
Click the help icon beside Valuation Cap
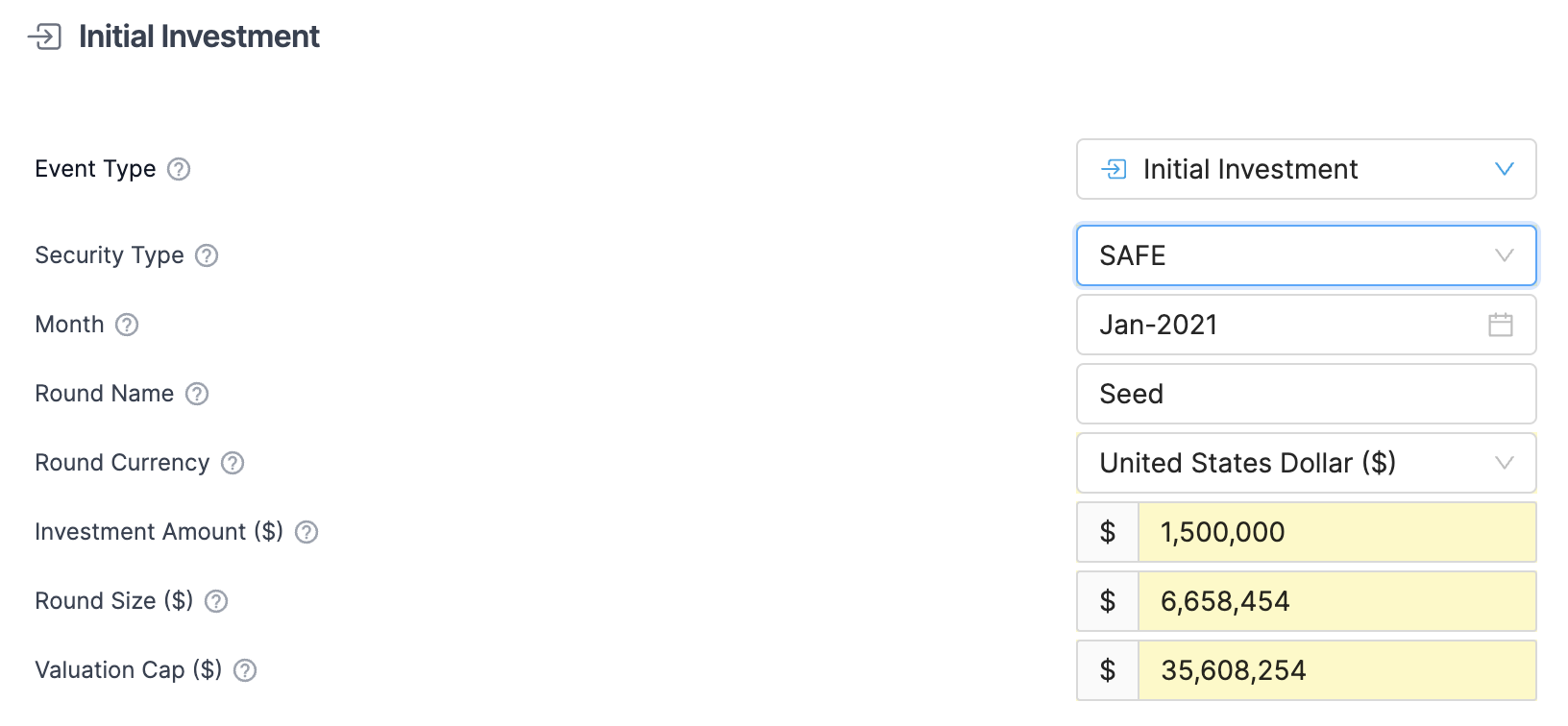[x=245, y=670]
